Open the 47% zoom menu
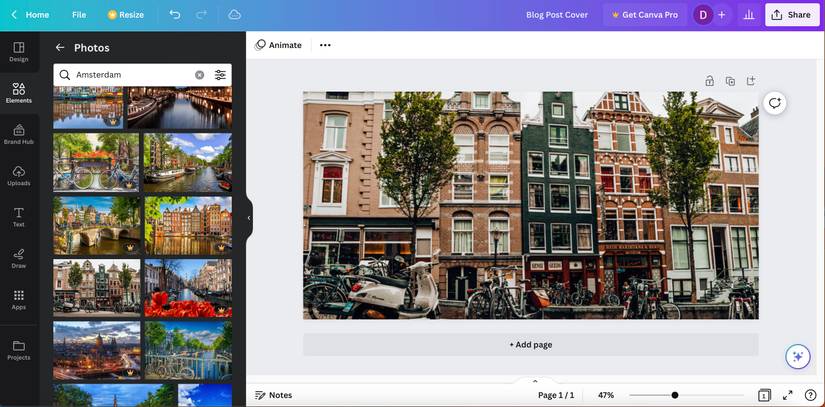 tap(606, 395)
